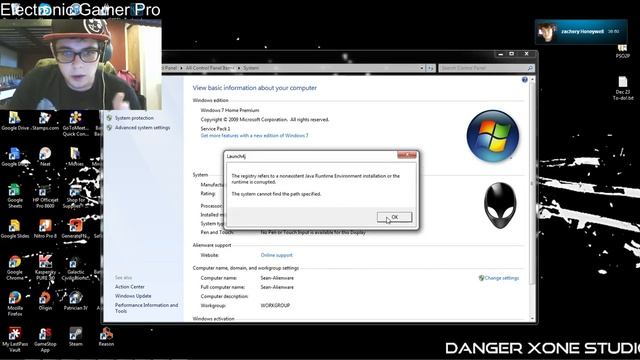Click Get more features with new edition link

click(x=254, y=136)
